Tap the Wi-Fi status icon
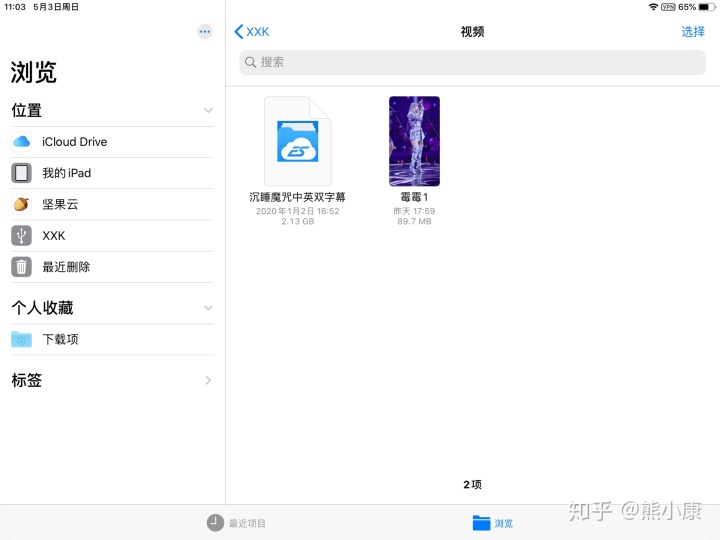 tap(653, 7)
